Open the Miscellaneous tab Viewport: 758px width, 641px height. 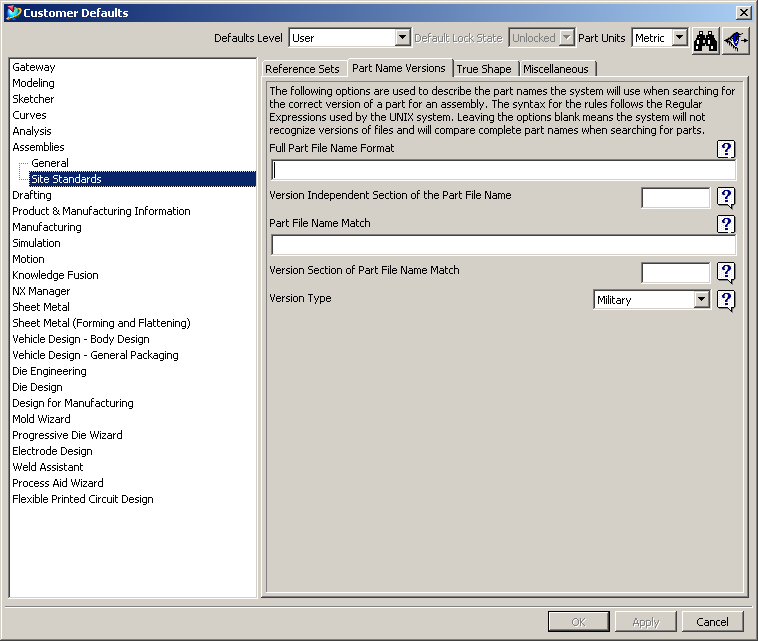click(x=556, y=69)
